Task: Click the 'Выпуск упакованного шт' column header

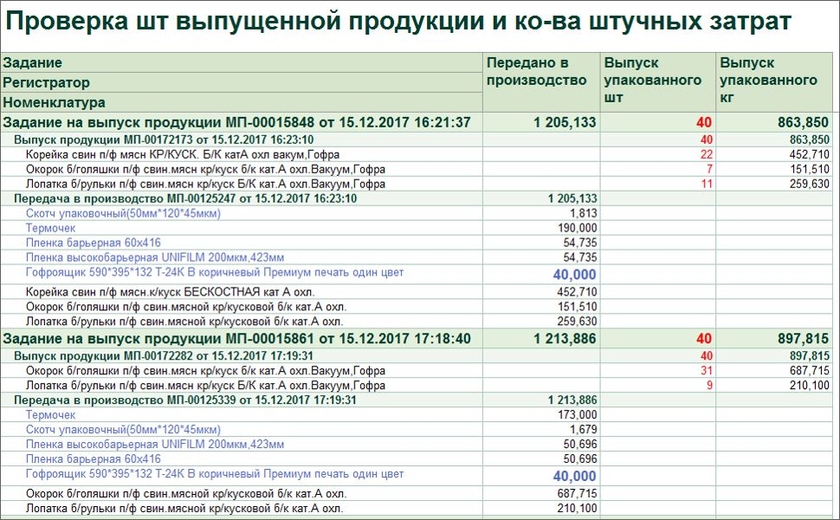Action: click(x=655, y=80)
